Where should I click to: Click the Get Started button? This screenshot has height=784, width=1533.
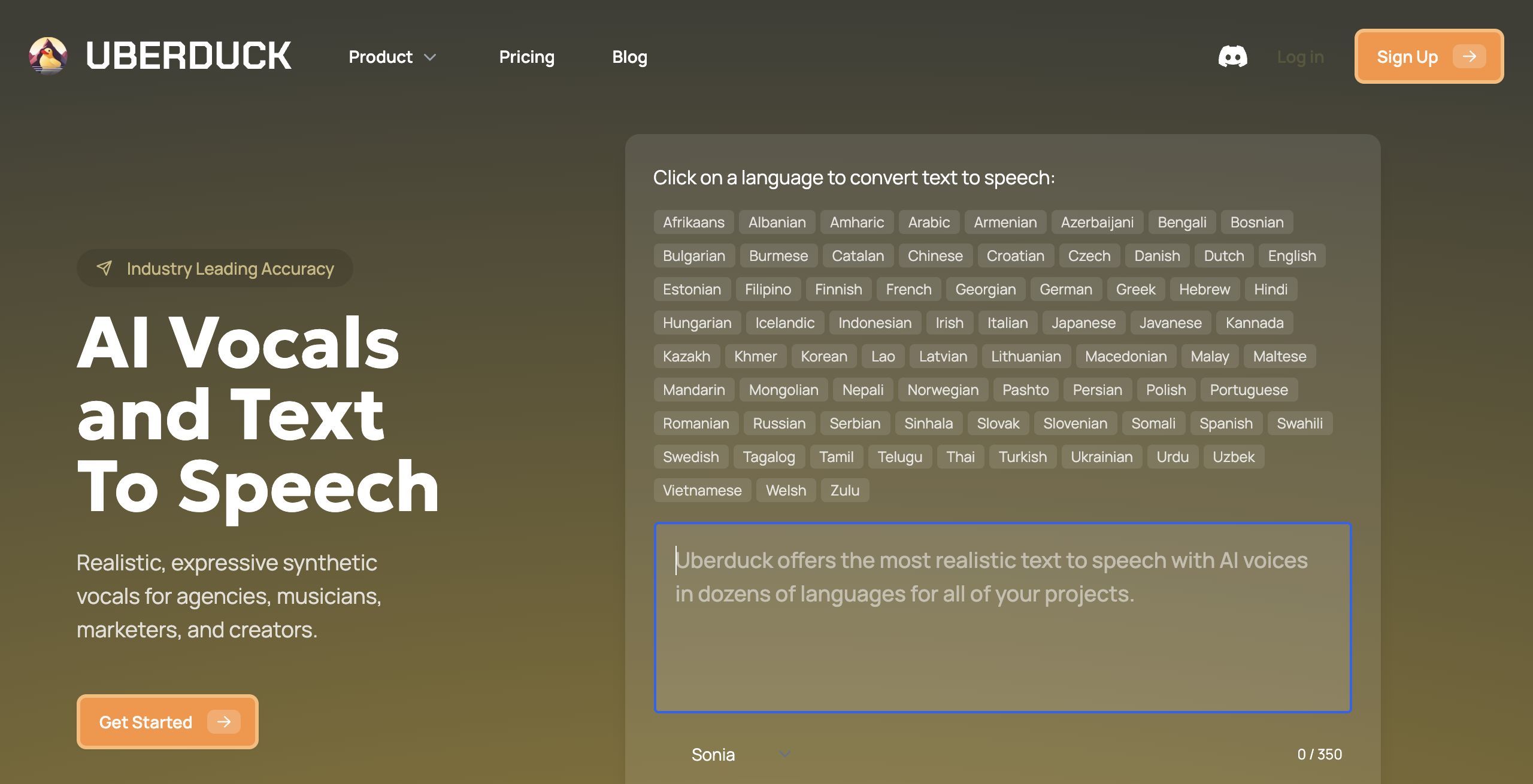[x=168, y=722]
